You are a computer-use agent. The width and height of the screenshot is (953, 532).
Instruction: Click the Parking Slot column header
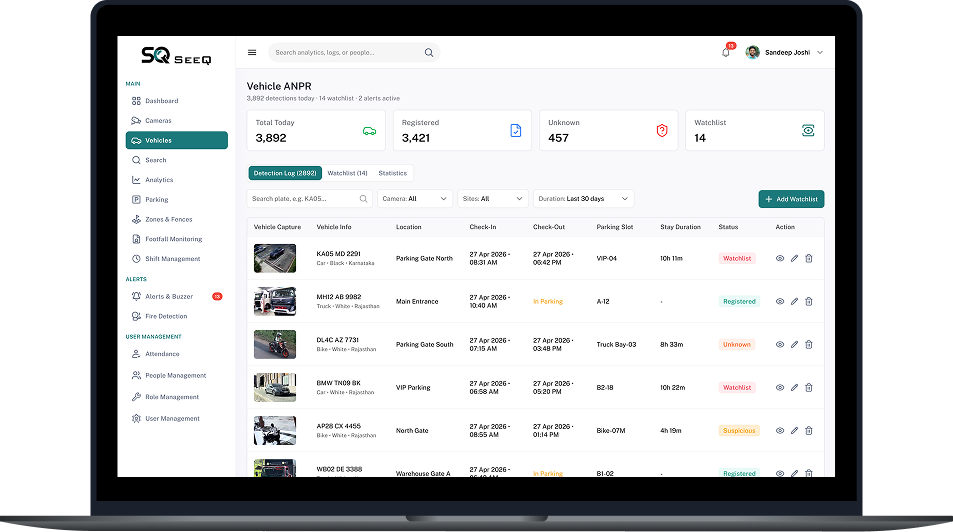pyautogui.click(x=614, y=227)
